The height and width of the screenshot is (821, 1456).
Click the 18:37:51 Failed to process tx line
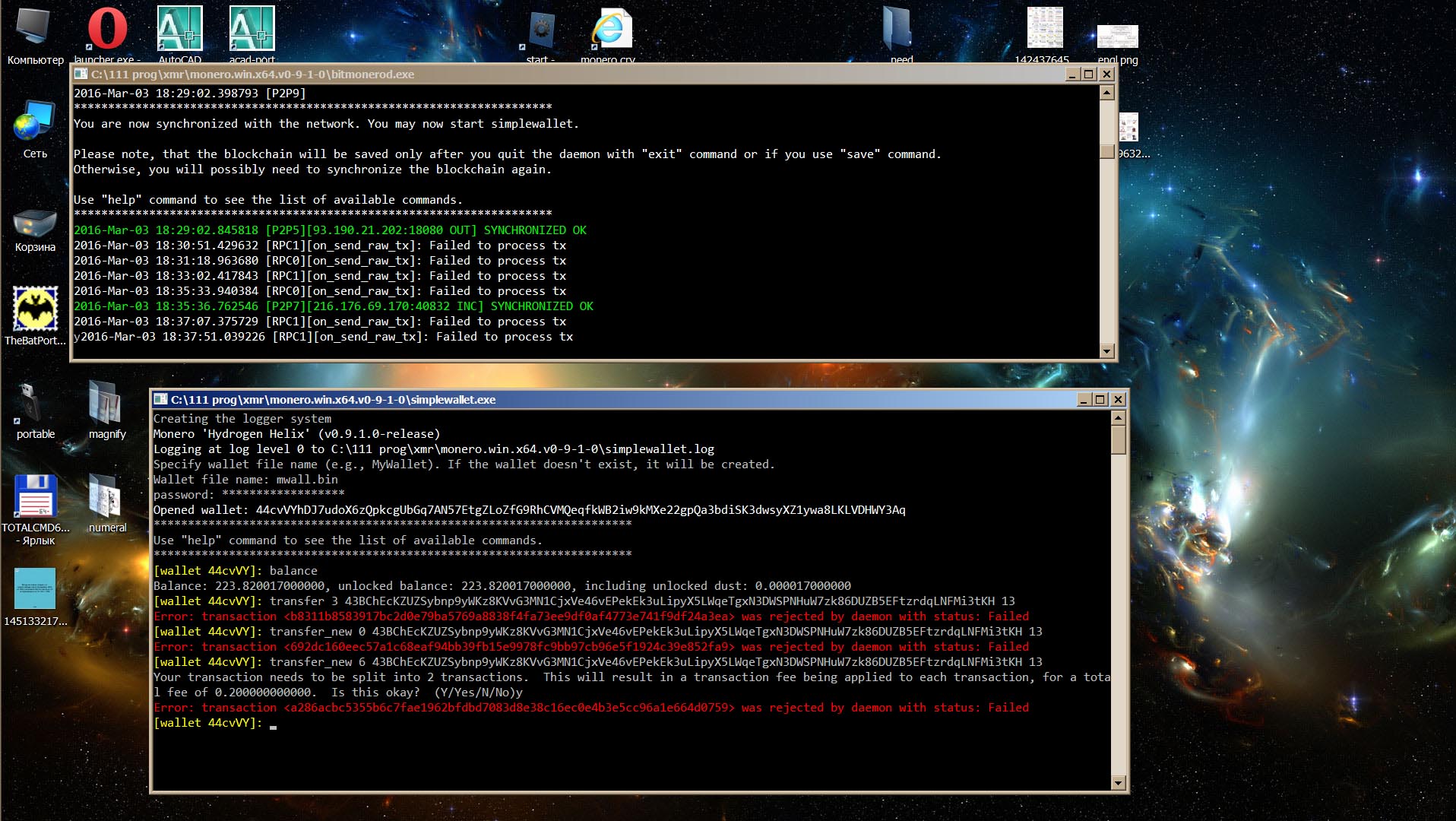click(x=323, y=337)
